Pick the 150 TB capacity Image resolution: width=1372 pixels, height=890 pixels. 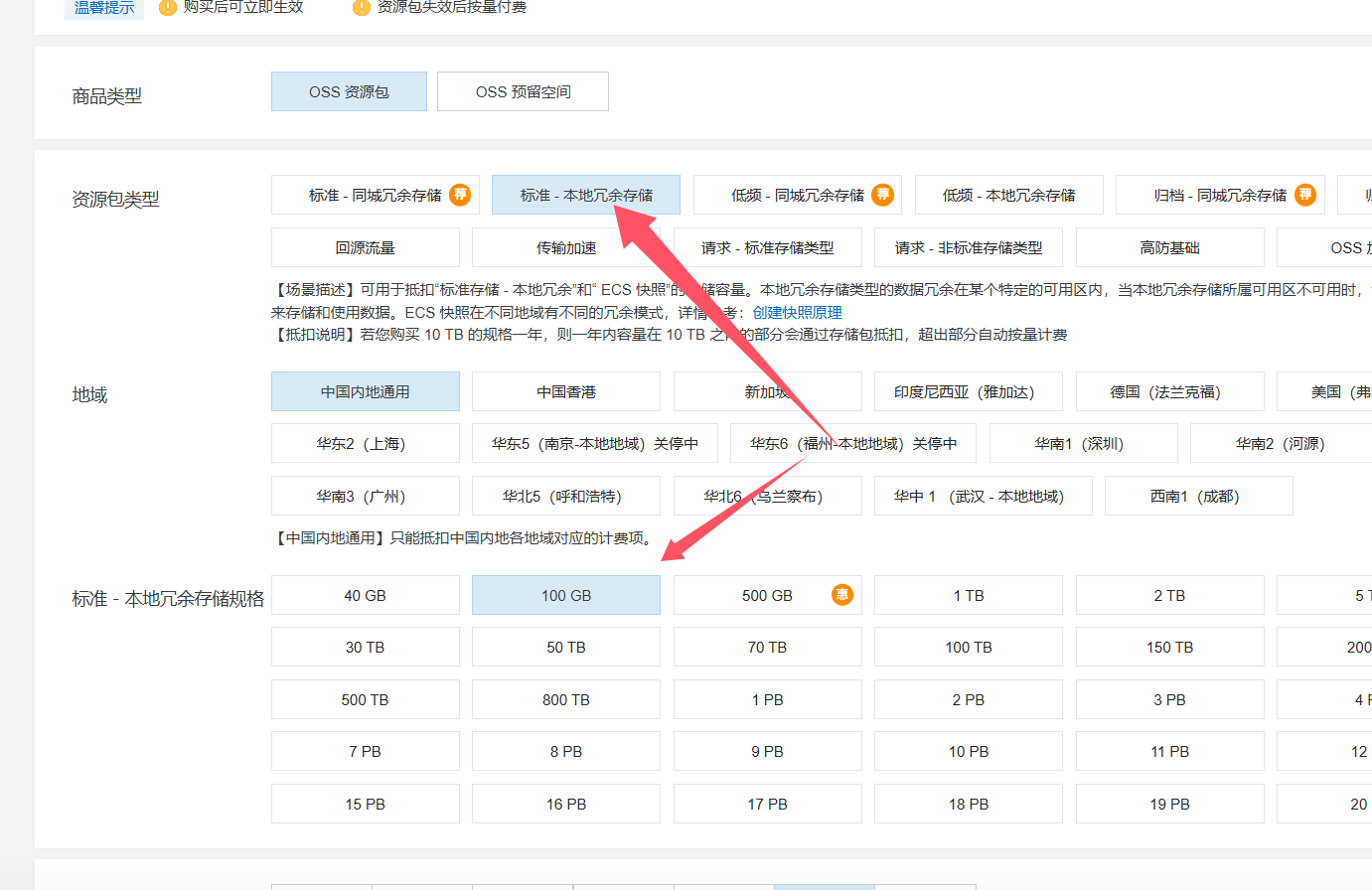[x=1170, y=647]
